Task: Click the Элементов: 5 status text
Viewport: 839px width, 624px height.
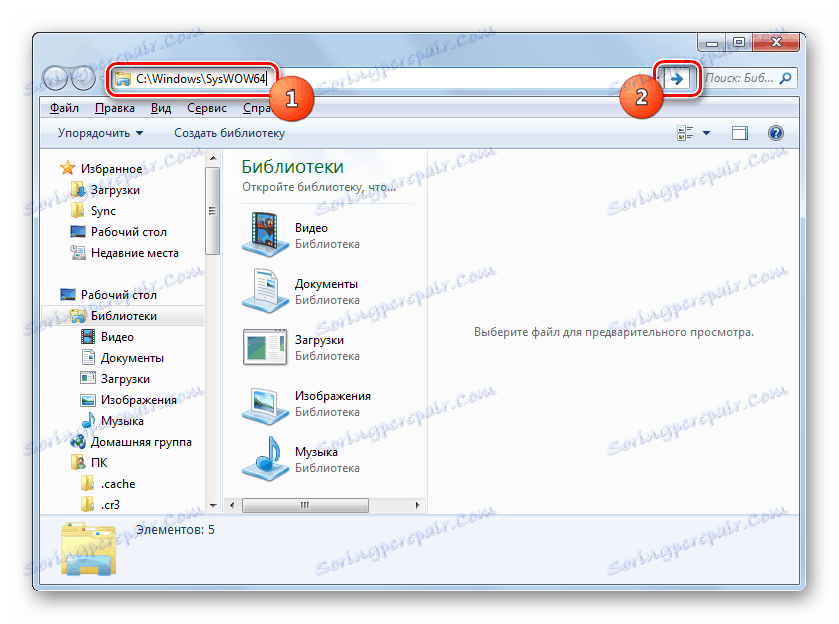Action: tap(175, 530)
